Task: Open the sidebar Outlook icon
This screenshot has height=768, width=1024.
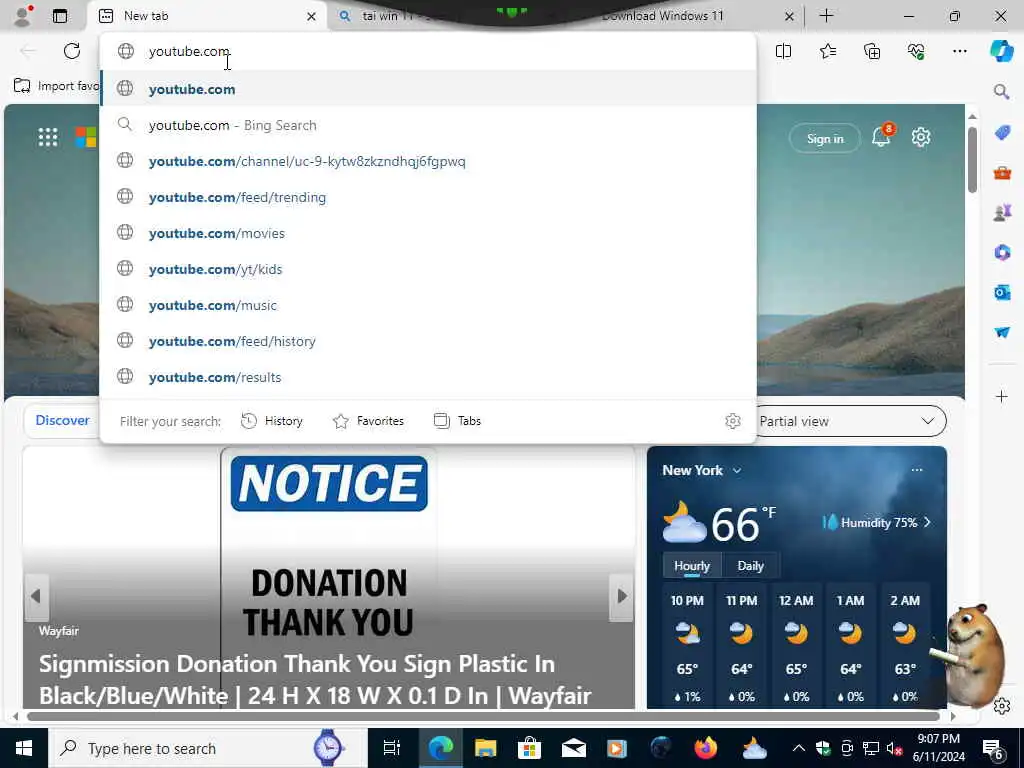Action: coord(1002,292)
